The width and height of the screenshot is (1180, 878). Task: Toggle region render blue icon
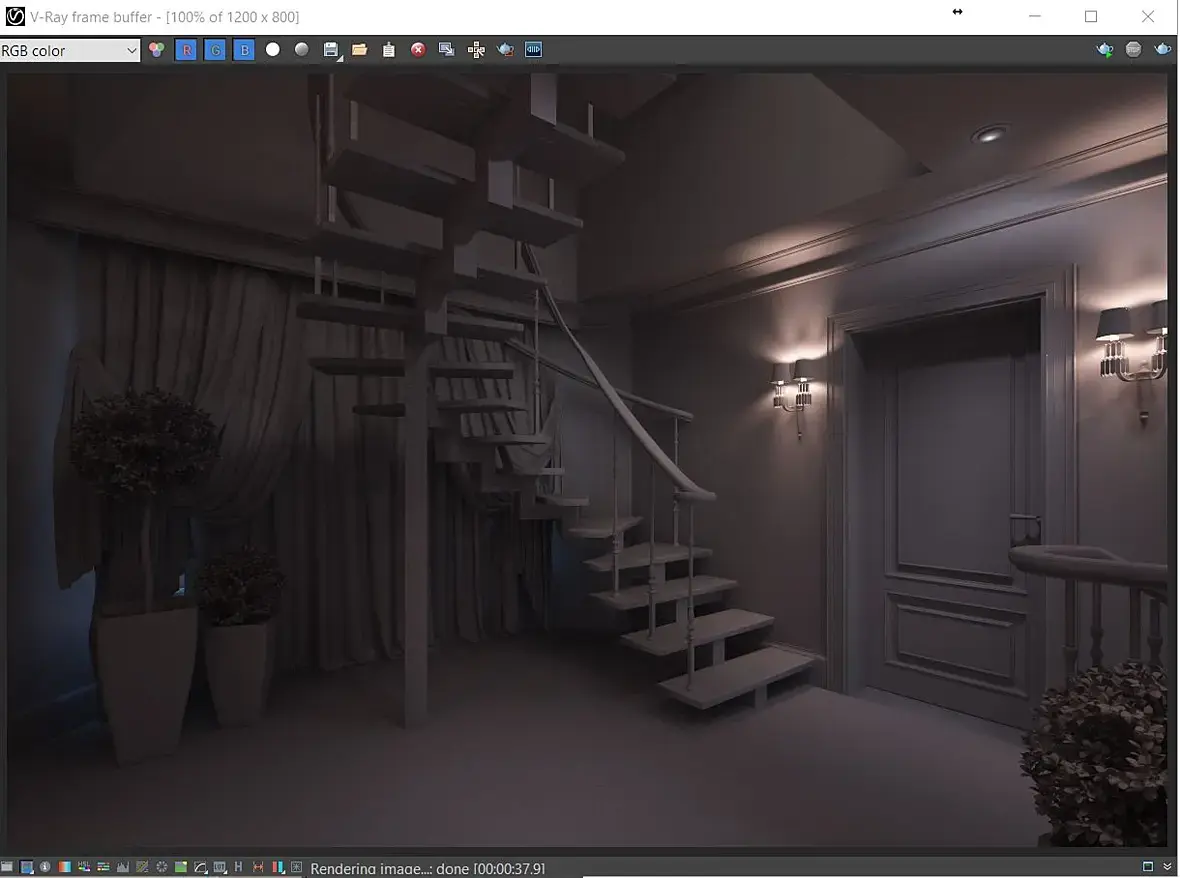(534, 50)
